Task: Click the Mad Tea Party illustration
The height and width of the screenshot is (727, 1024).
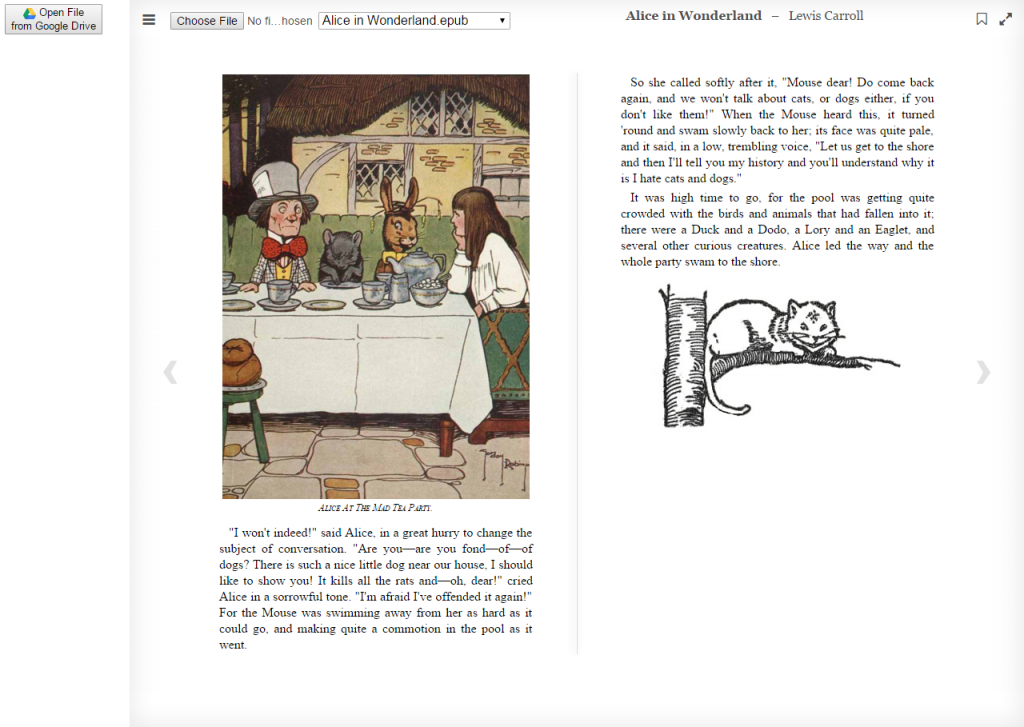Action: pyautogui.click(x=376, y=286)
